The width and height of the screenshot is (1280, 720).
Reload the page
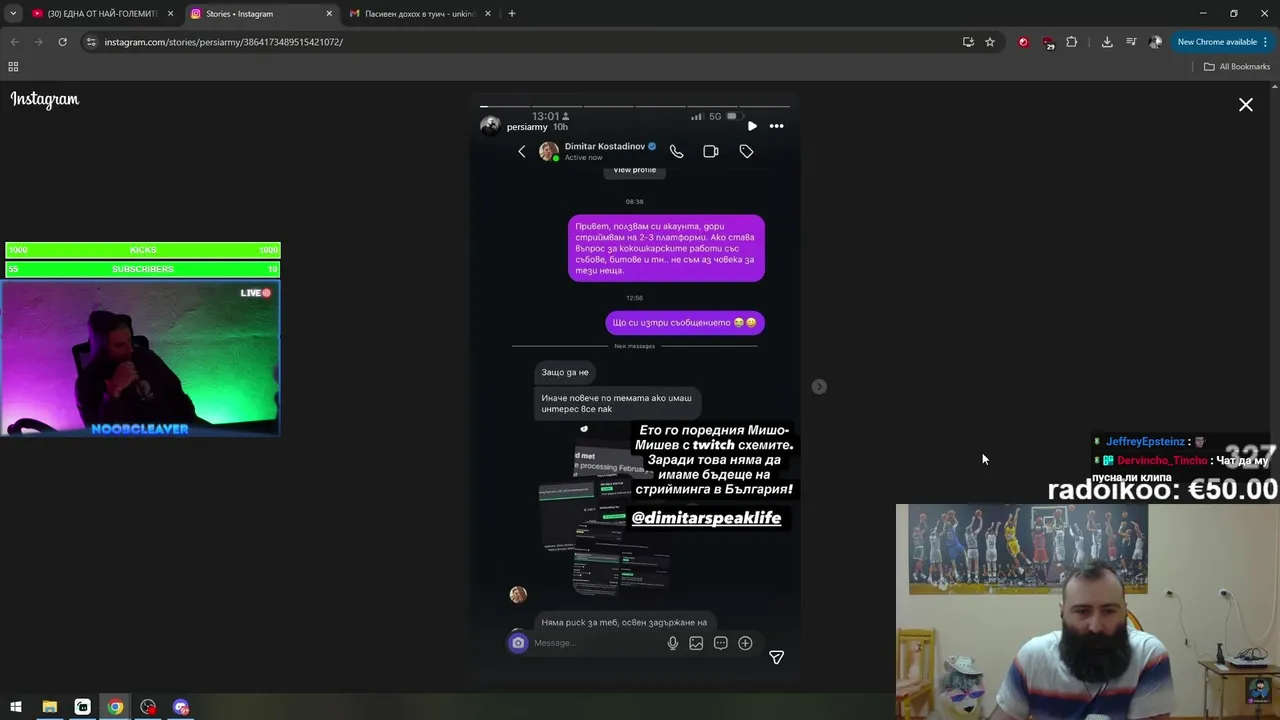[x=62, y=42]
